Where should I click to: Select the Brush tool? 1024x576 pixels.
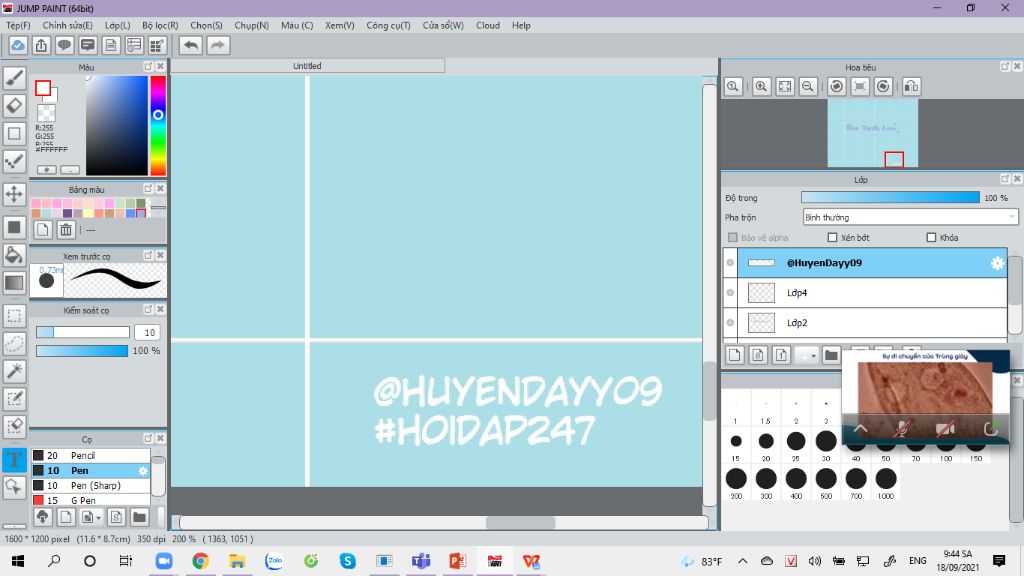click(x=14, y=78)
